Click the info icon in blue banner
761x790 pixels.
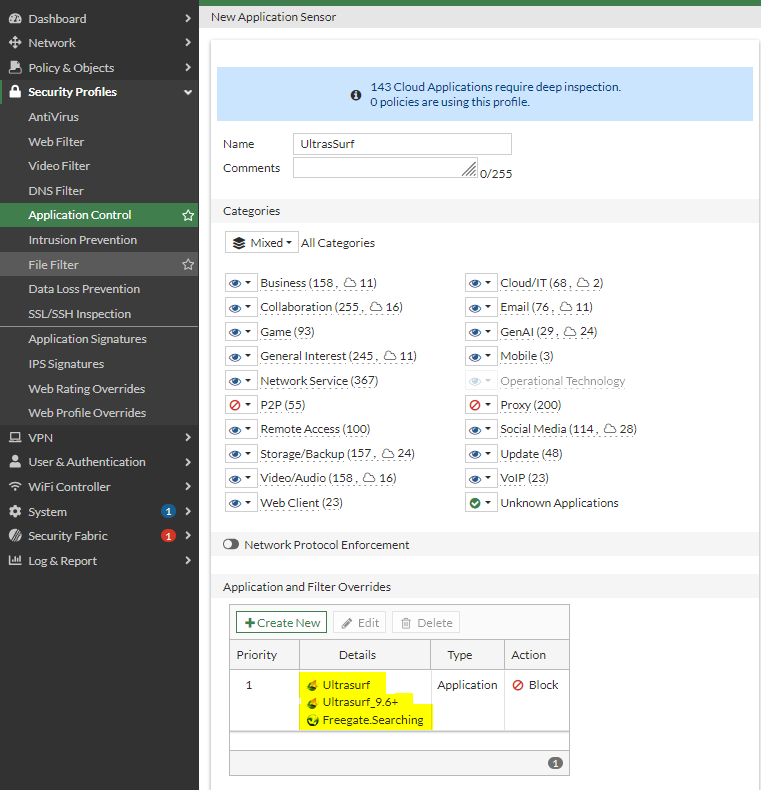tap(356, 95)
